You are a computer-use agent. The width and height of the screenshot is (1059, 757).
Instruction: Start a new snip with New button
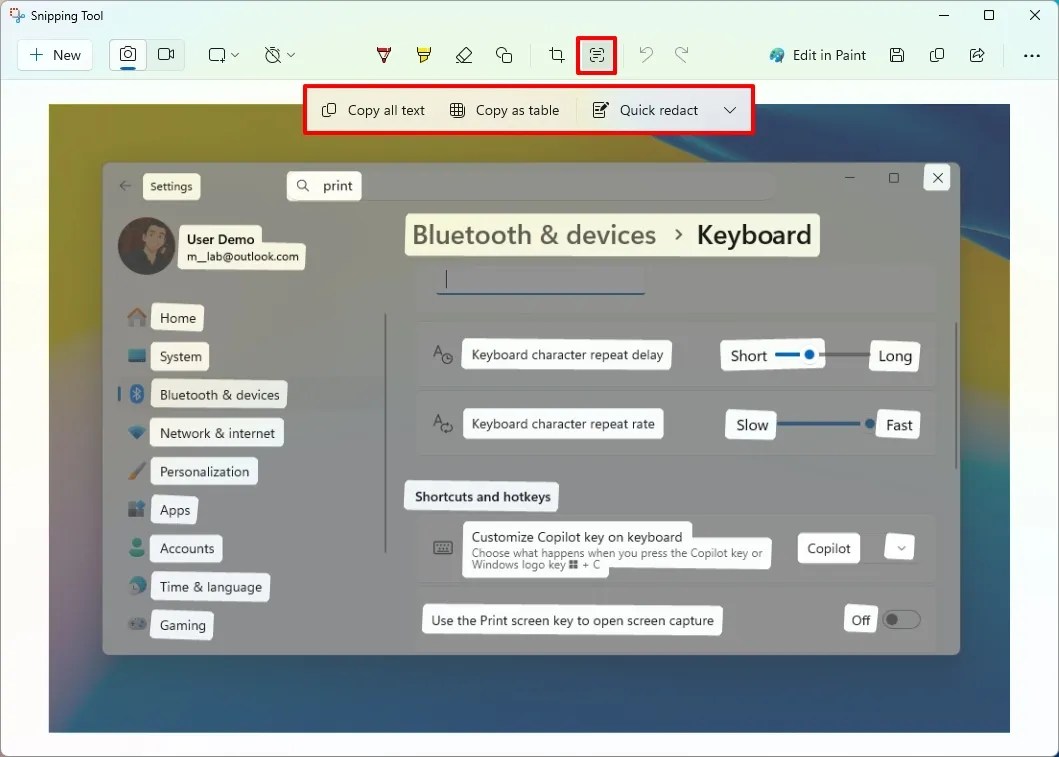55,55
